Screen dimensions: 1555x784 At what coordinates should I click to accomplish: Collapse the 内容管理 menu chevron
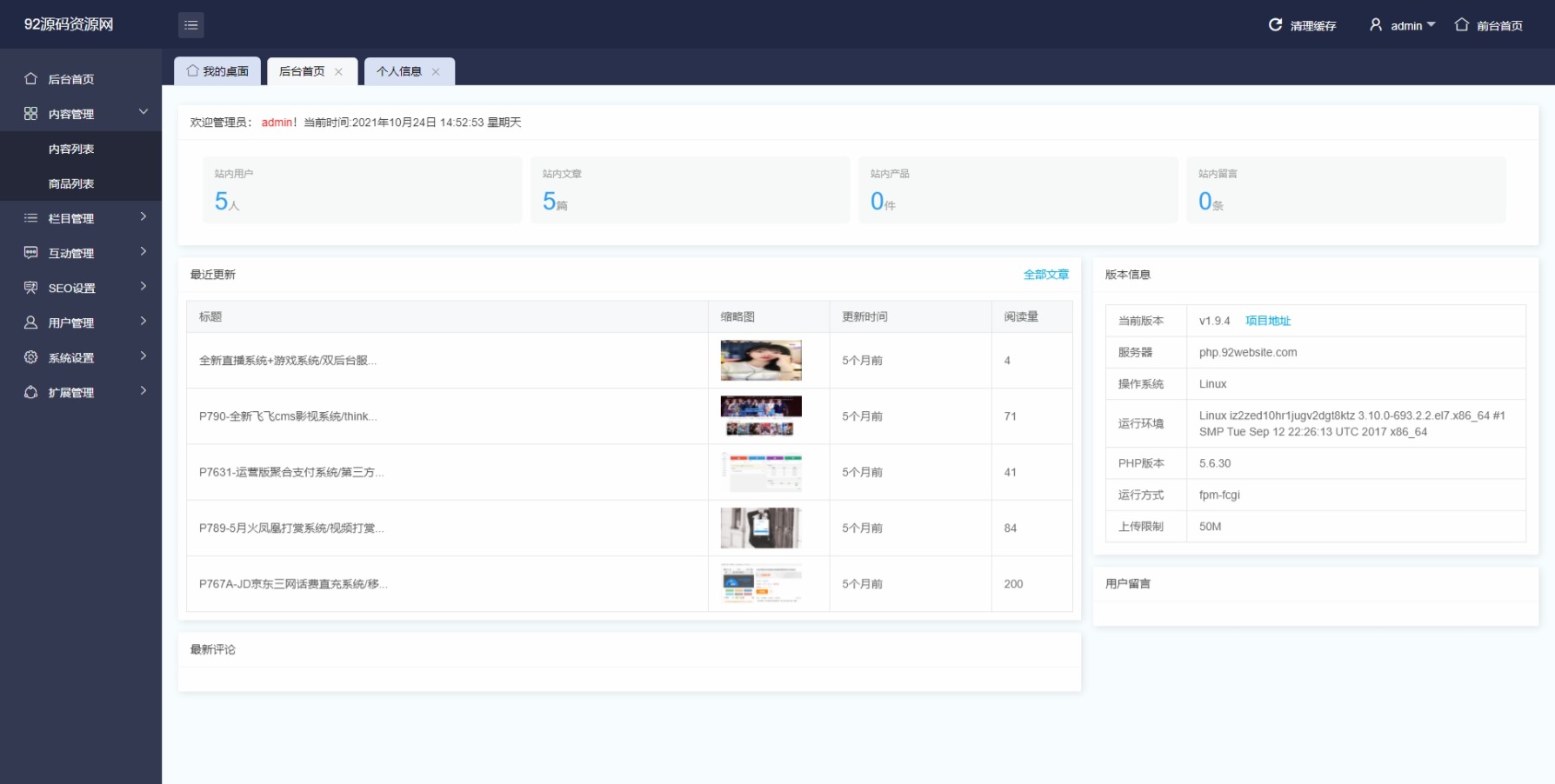143,112
